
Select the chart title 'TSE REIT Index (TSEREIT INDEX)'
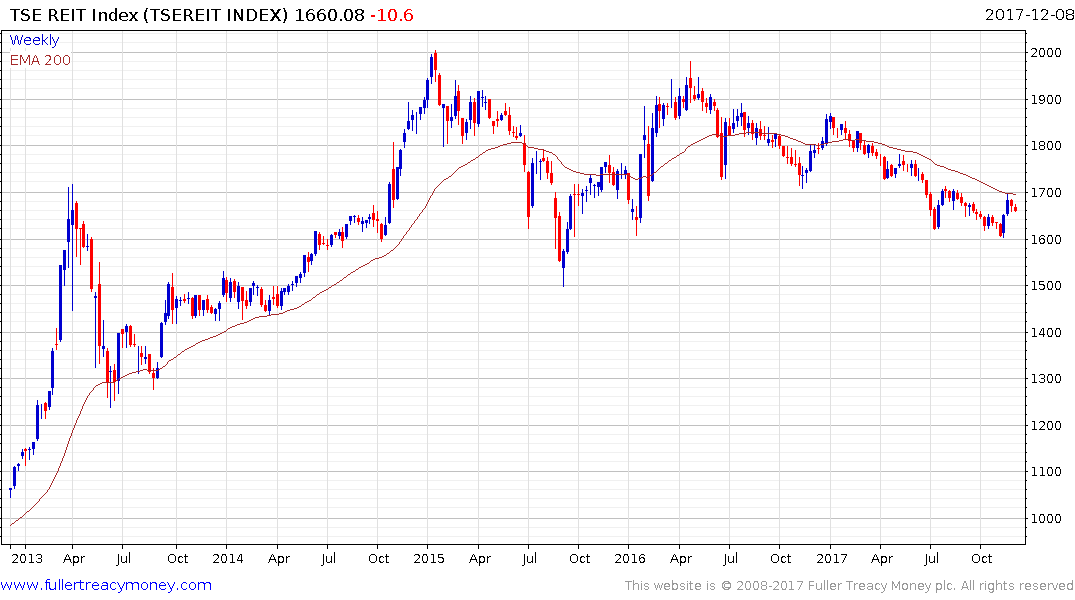[149, 15]
